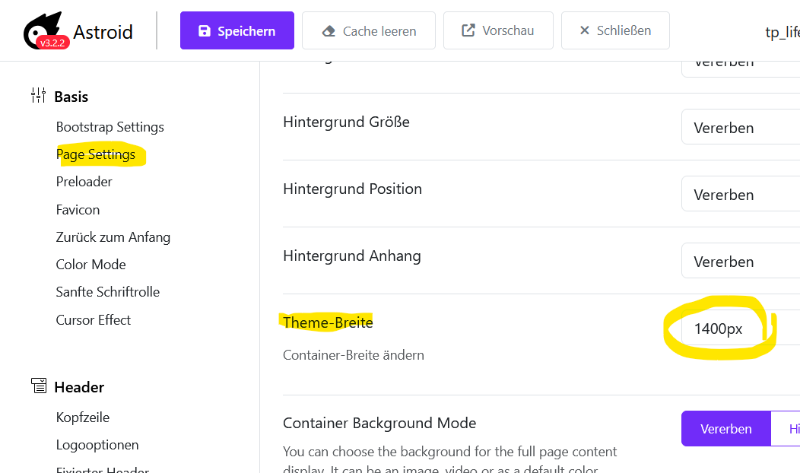Click the Speichern save button
The height and width of the screenshot is (473, 800).
(x=237, y=31)
